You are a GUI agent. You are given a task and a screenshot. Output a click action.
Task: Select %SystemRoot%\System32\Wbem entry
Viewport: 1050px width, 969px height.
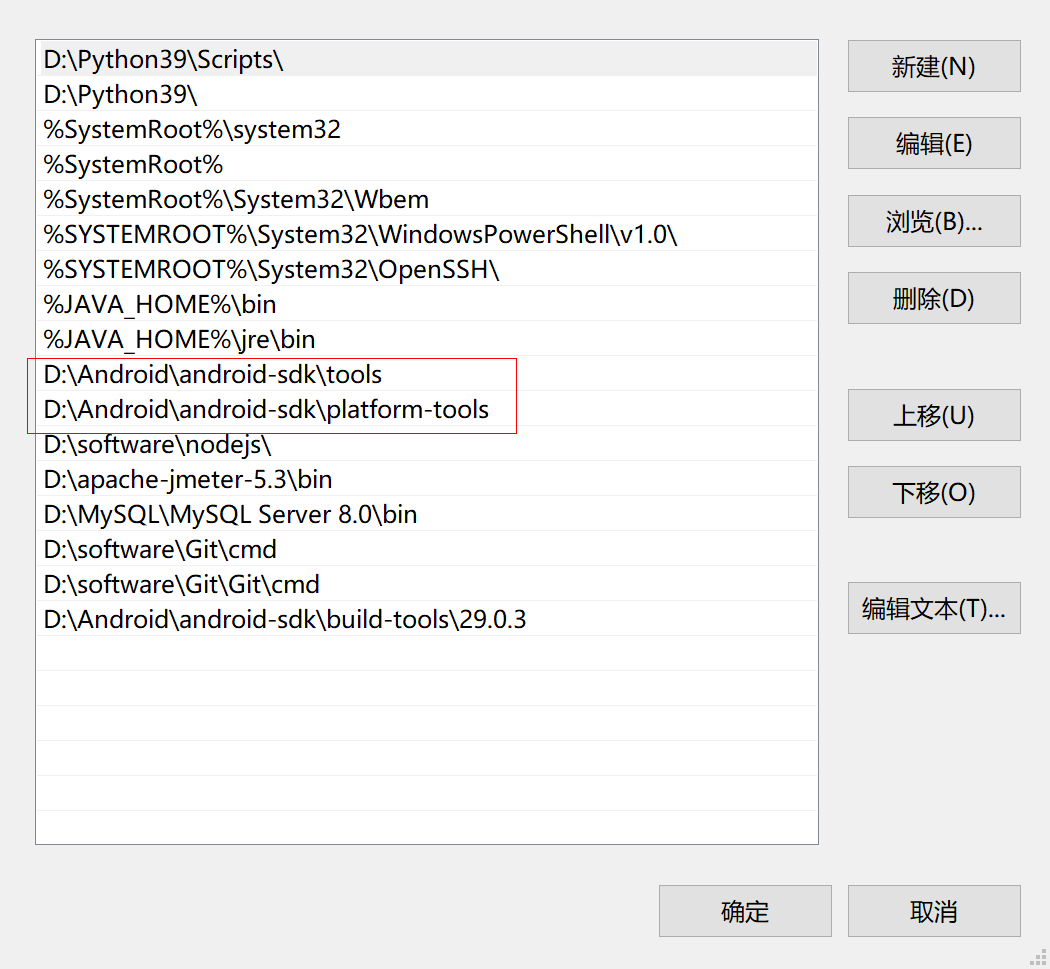click(427, 199)
